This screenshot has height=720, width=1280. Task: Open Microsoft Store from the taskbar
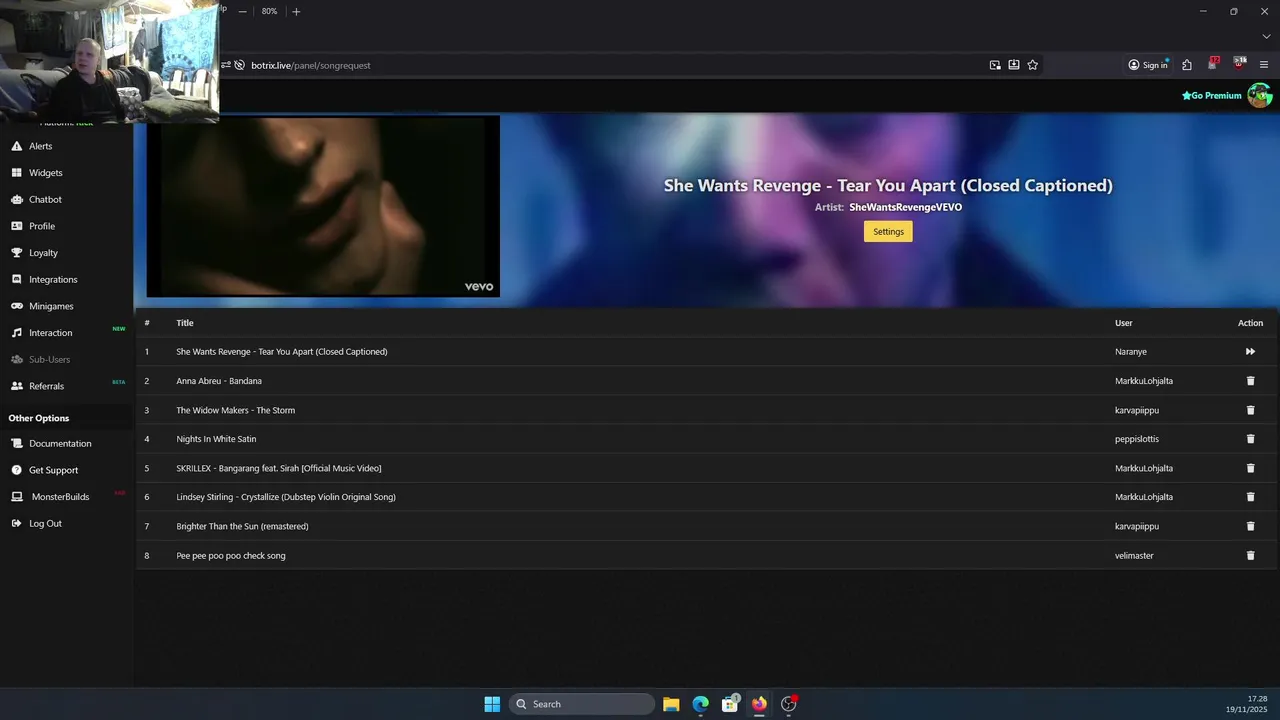click(730, 704)
